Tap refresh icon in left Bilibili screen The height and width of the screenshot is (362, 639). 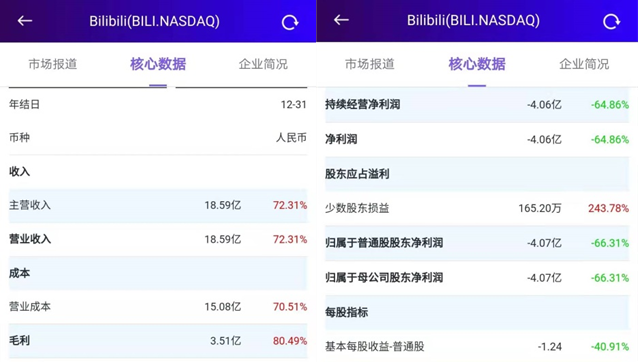(x=290, y=22)
